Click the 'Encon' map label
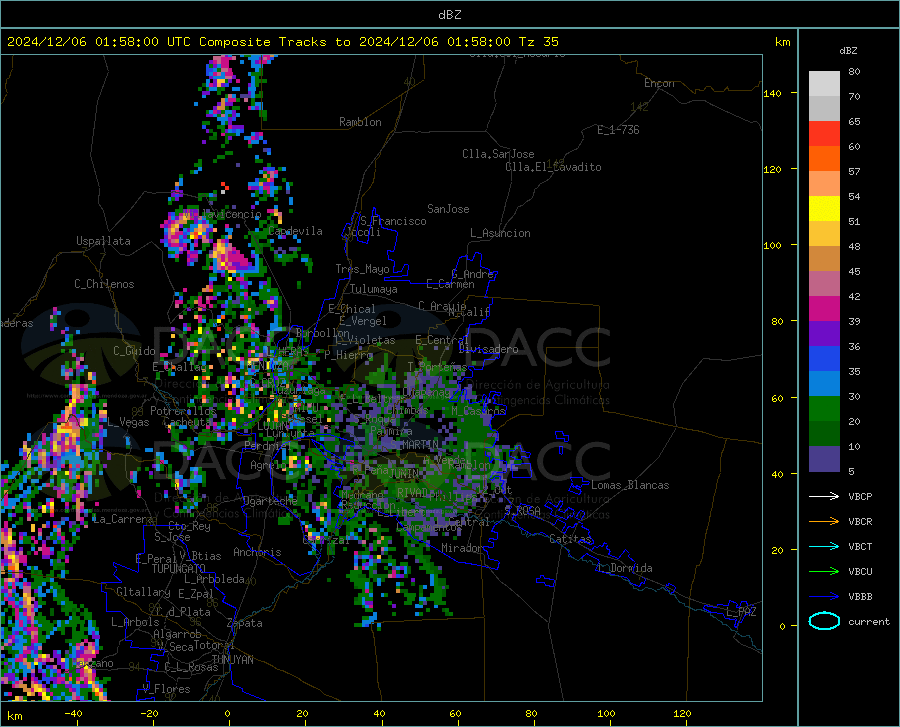Screen dimensions: 900x727 [x=659, y=83]
